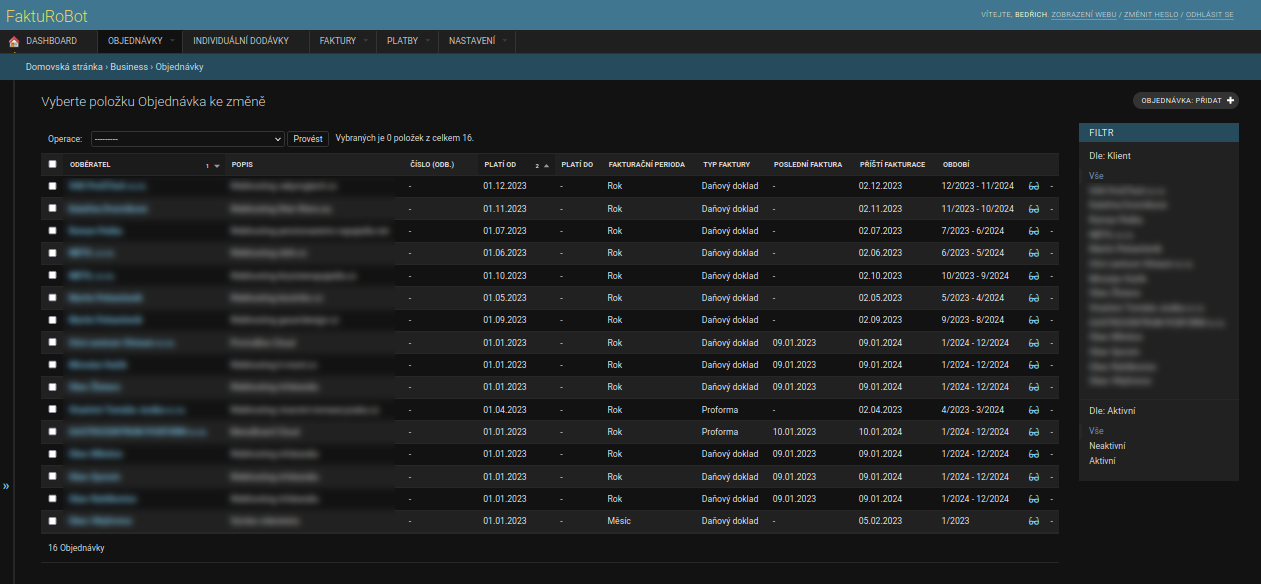Viewport: 1261px width, 584px height.
Task: Filter by Neaktivní status
Action: click(x=1106, y=446)
